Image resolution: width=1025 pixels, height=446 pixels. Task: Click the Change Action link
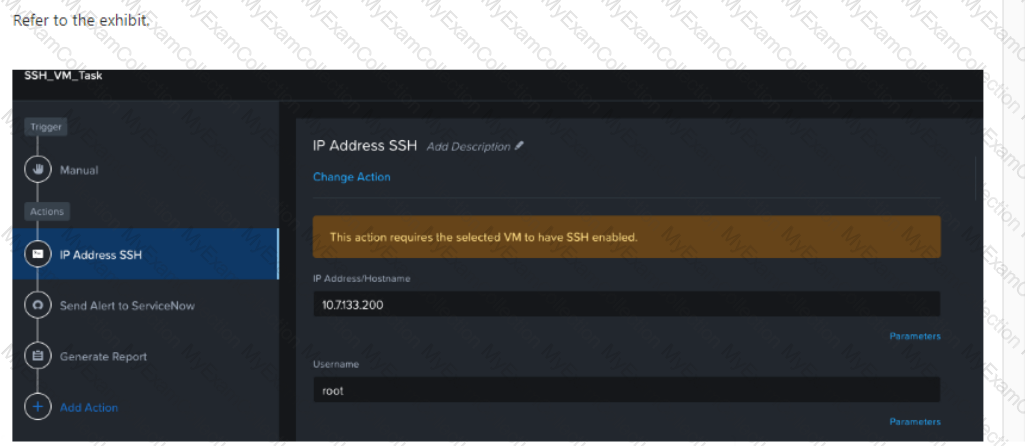pyautogui.click(x=352, y=177)
